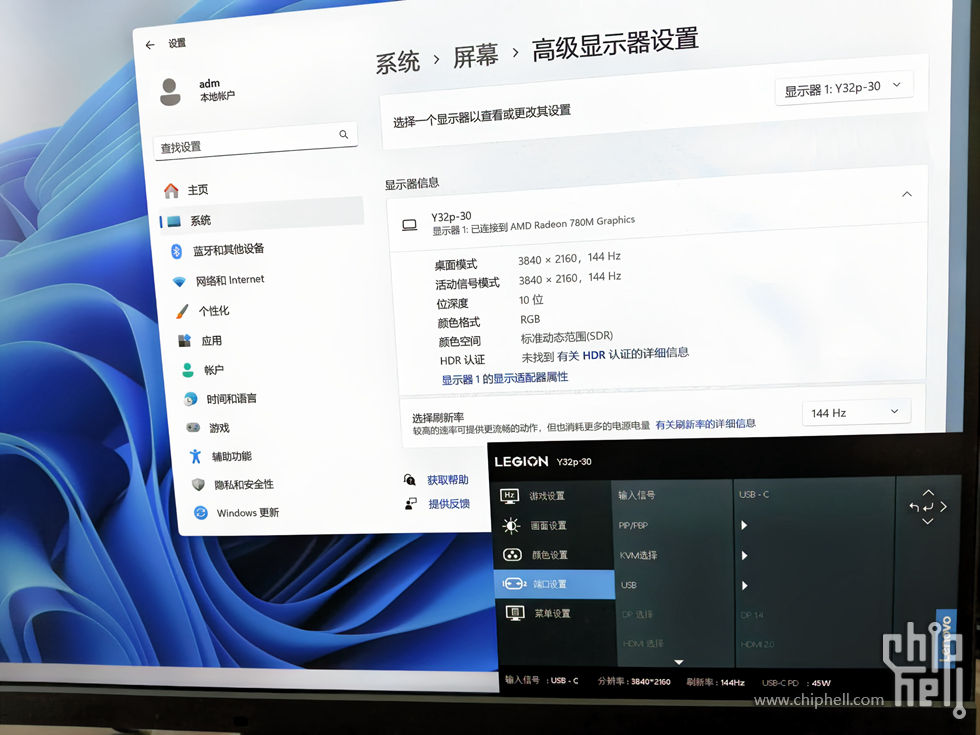980x735 pixels.
Task: Click the 游戏 gamepad icon
Action: [193, 428]
